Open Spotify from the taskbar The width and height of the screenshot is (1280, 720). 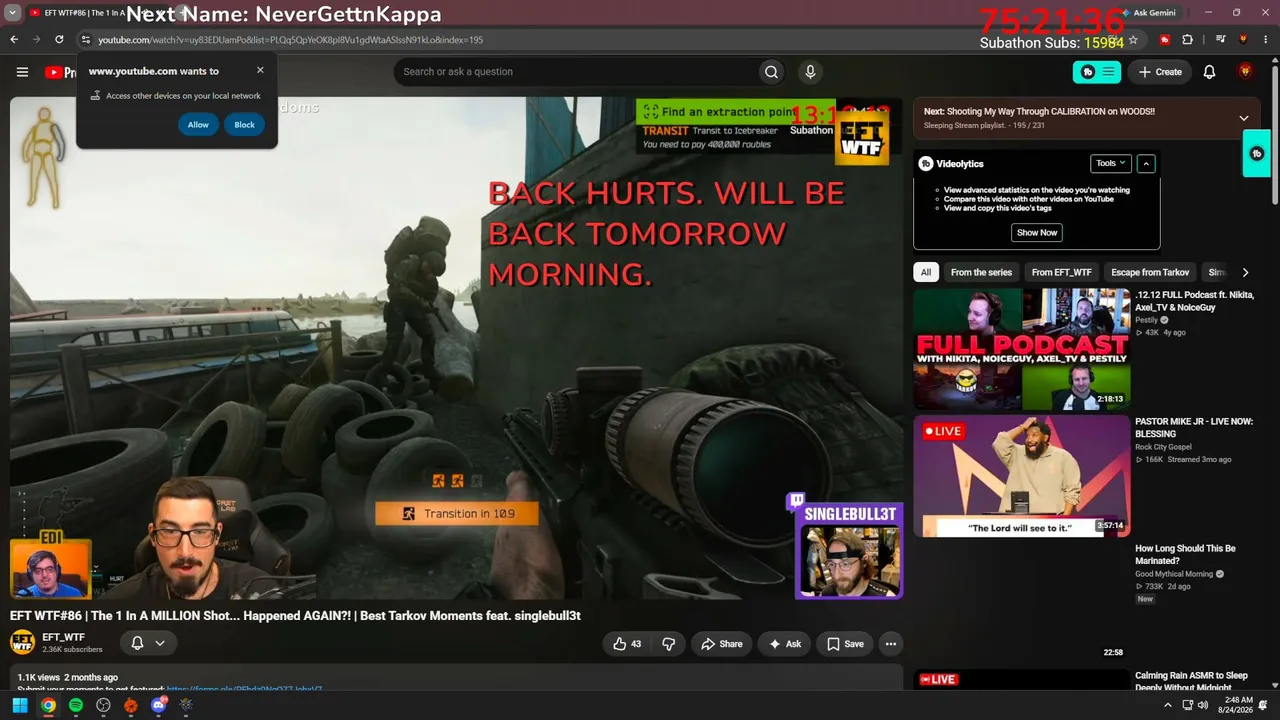pyautogui.click(x=76, y=705)
